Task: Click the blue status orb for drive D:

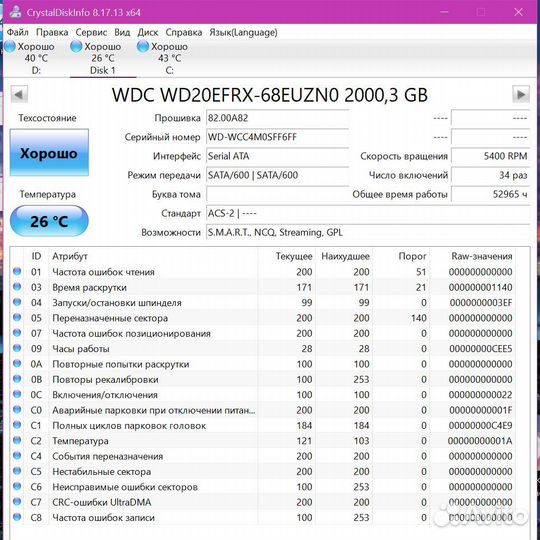Action: (x=10, y=46)
